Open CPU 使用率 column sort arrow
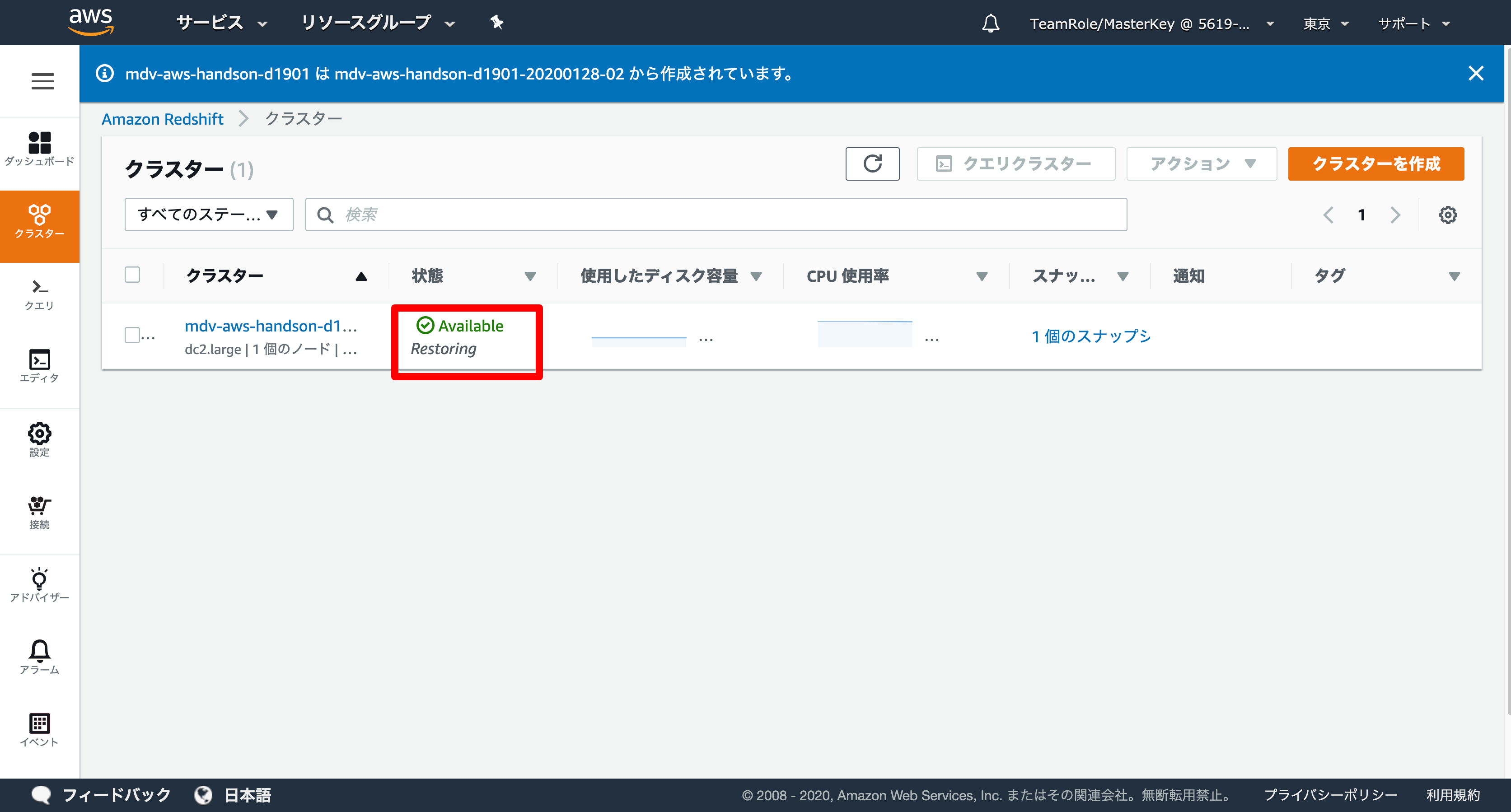 point(982,276)
